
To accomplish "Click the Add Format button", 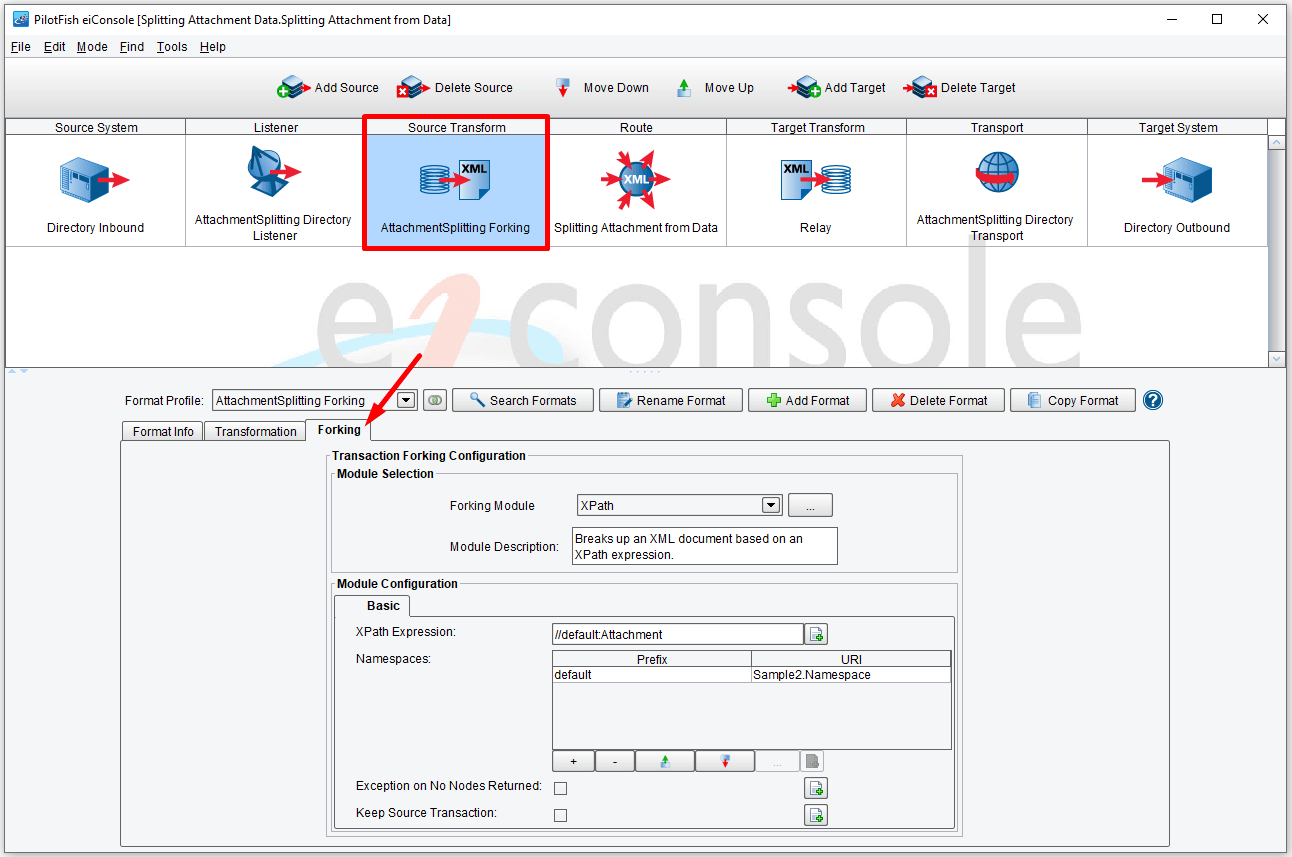I will tap(807, 400).
